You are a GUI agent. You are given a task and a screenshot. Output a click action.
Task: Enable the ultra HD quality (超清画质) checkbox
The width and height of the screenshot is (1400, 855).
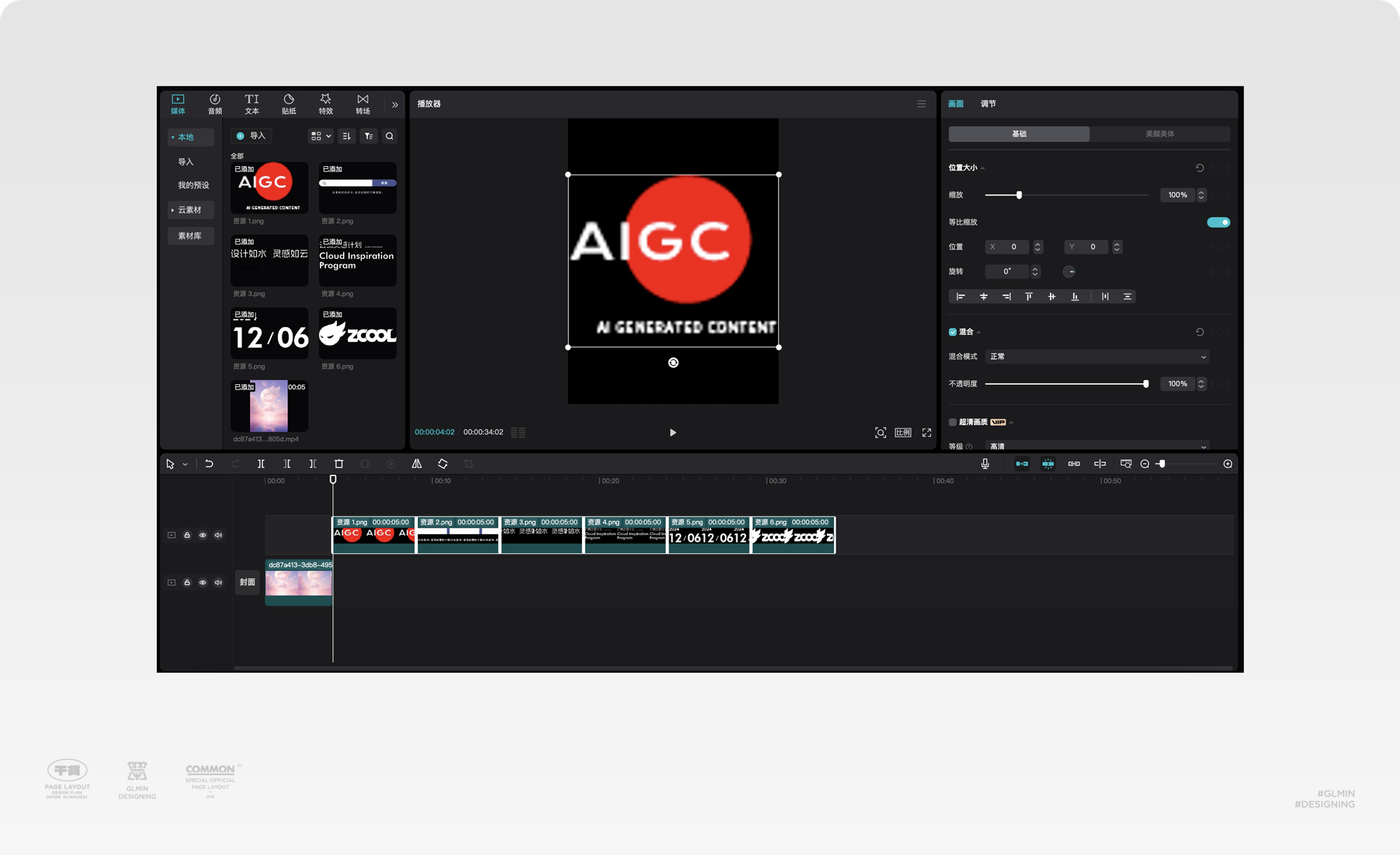952,422
